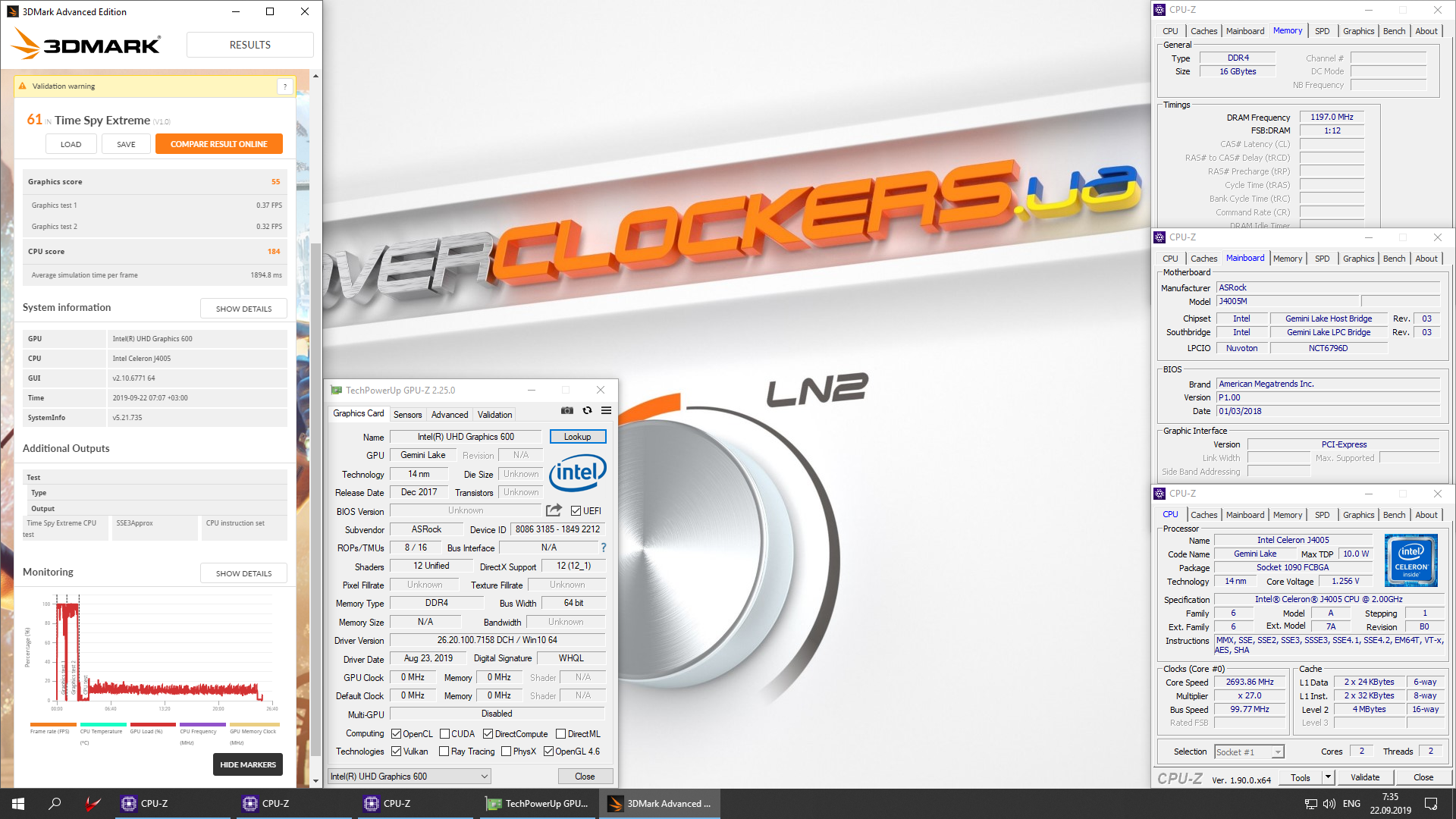Click the CPU Temperature legend swatch

pyautogui.click(x=103, y=725)
